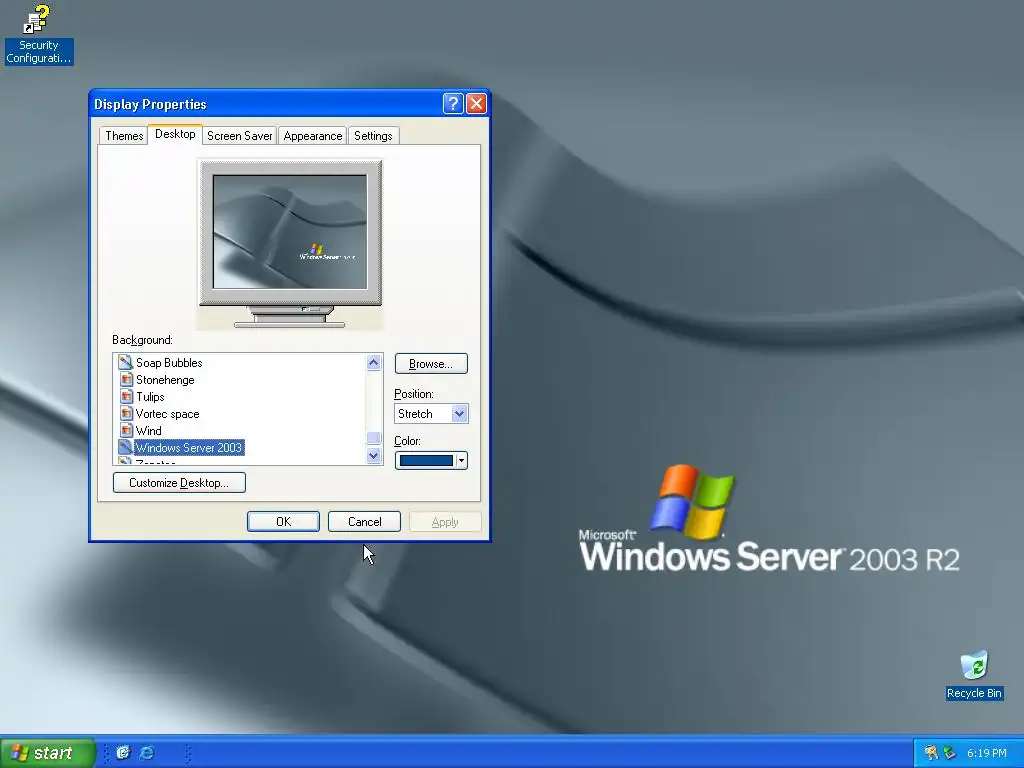
Task: Go to the Settings tab
Action: pos(373,136)
